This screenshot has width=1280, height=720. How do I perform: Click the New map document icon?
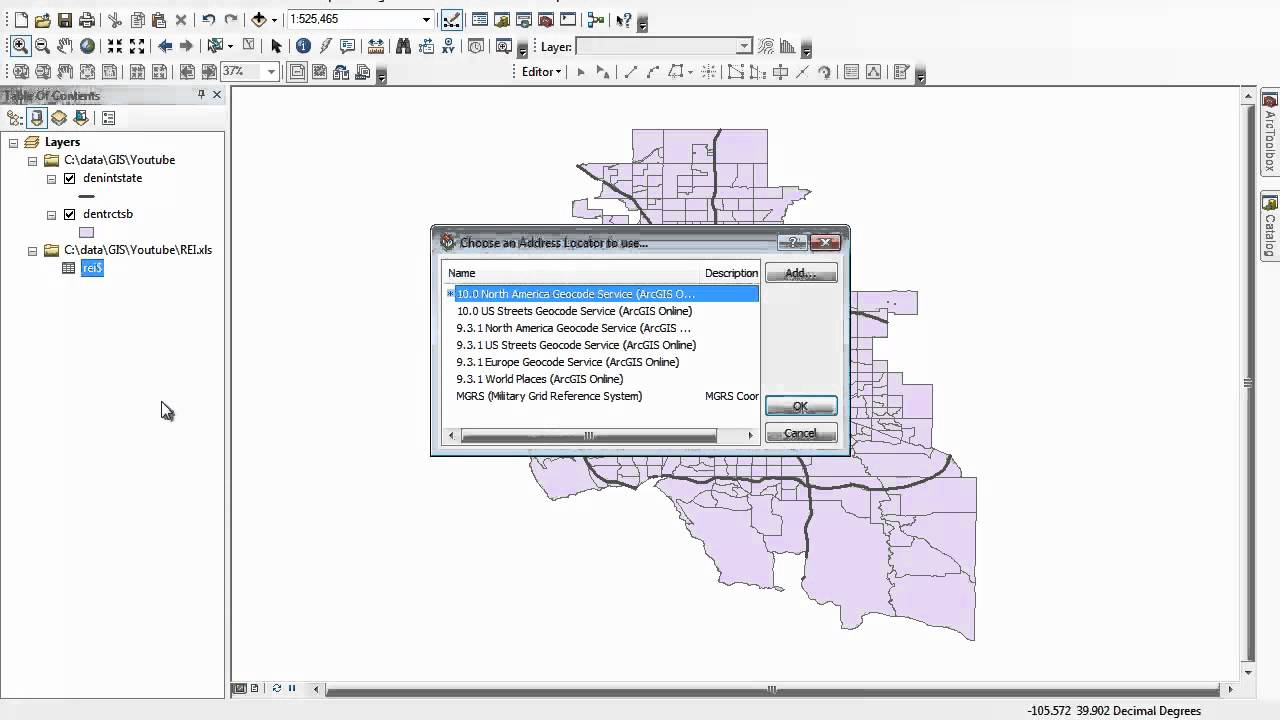point(20,20)
